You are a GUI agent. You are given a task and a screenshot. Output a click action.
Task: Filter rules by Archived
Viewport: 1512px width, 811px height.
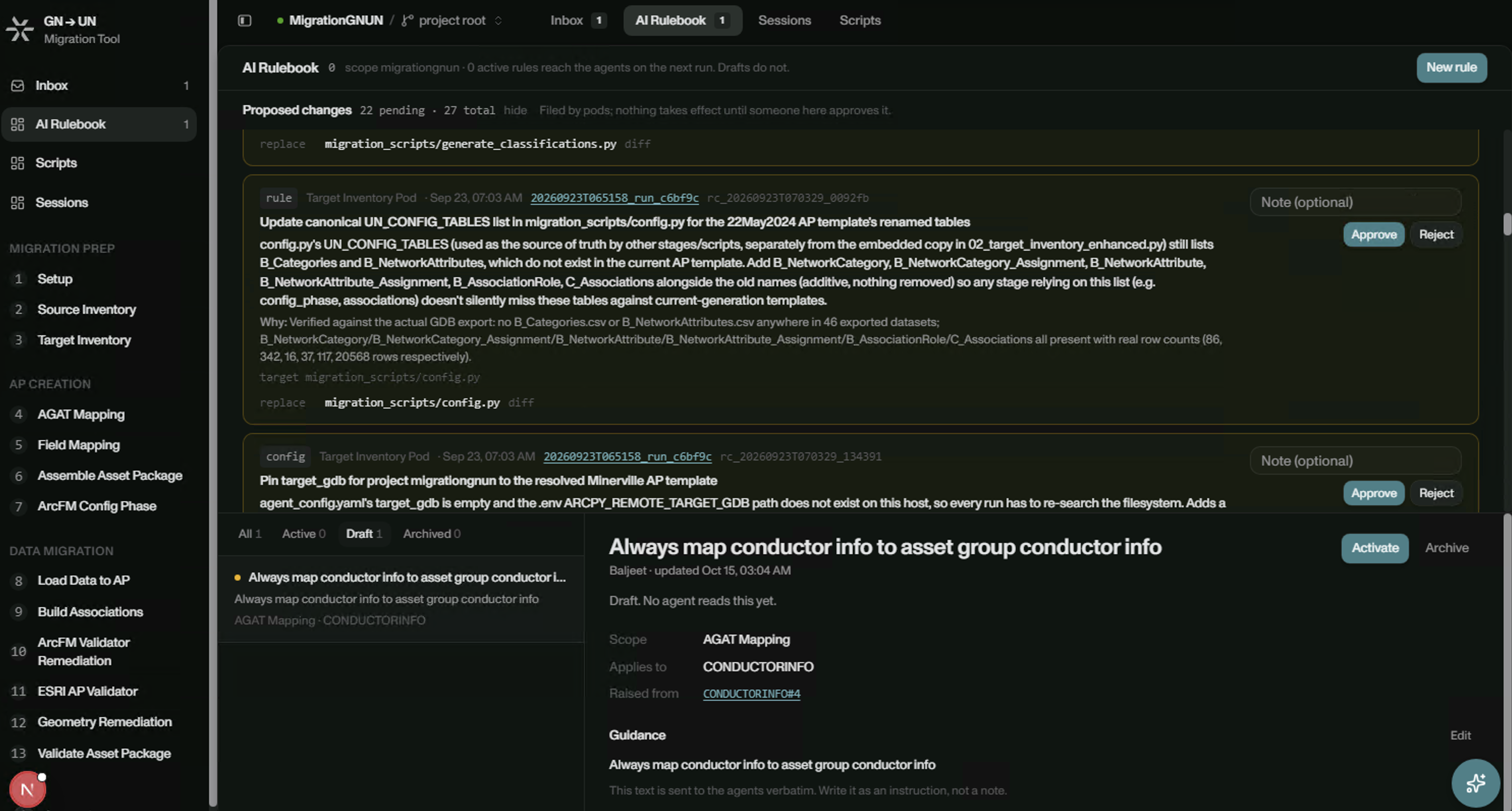click(x=431, y=534)
